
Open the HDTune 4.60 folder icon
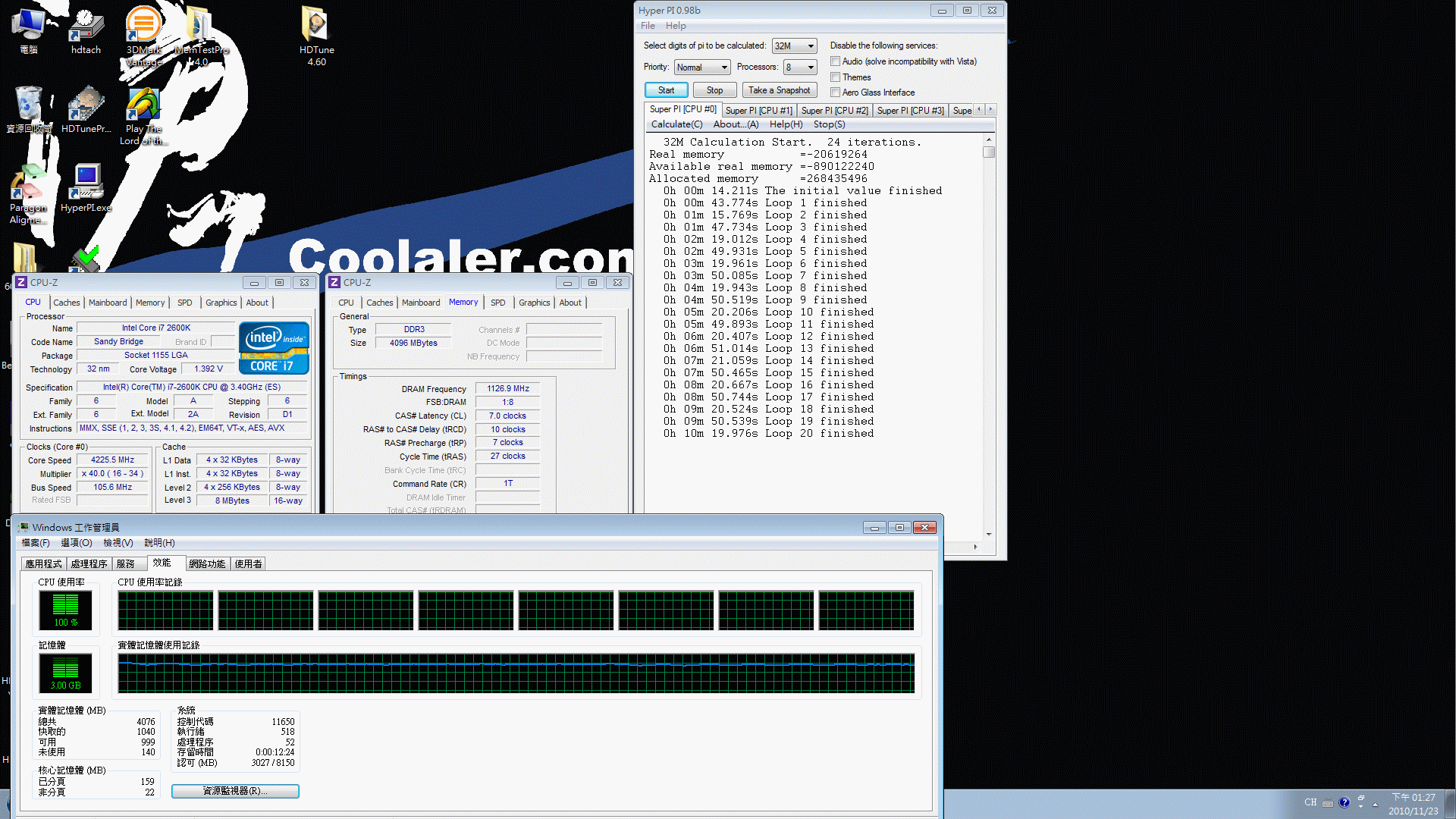(x=316, y=36)
